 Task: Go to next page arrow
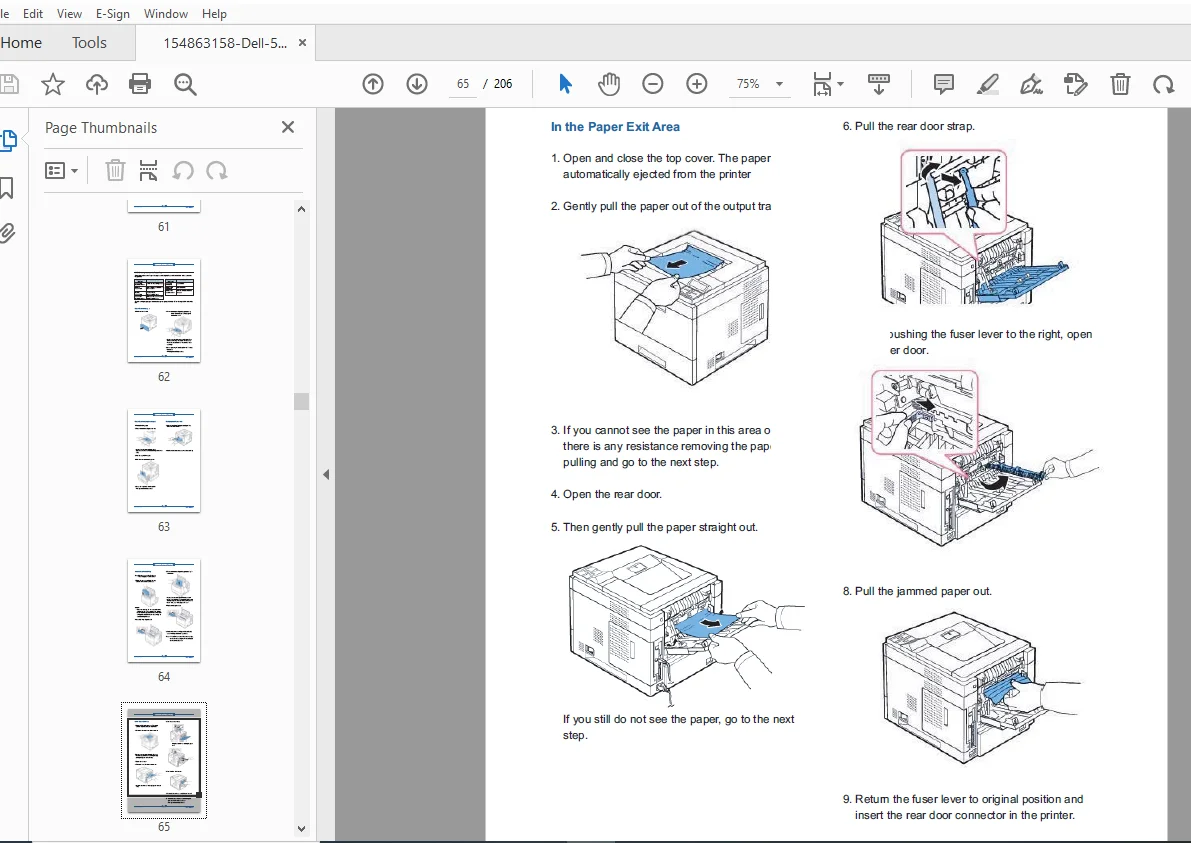pyautogui.click(x=417, y=84)
